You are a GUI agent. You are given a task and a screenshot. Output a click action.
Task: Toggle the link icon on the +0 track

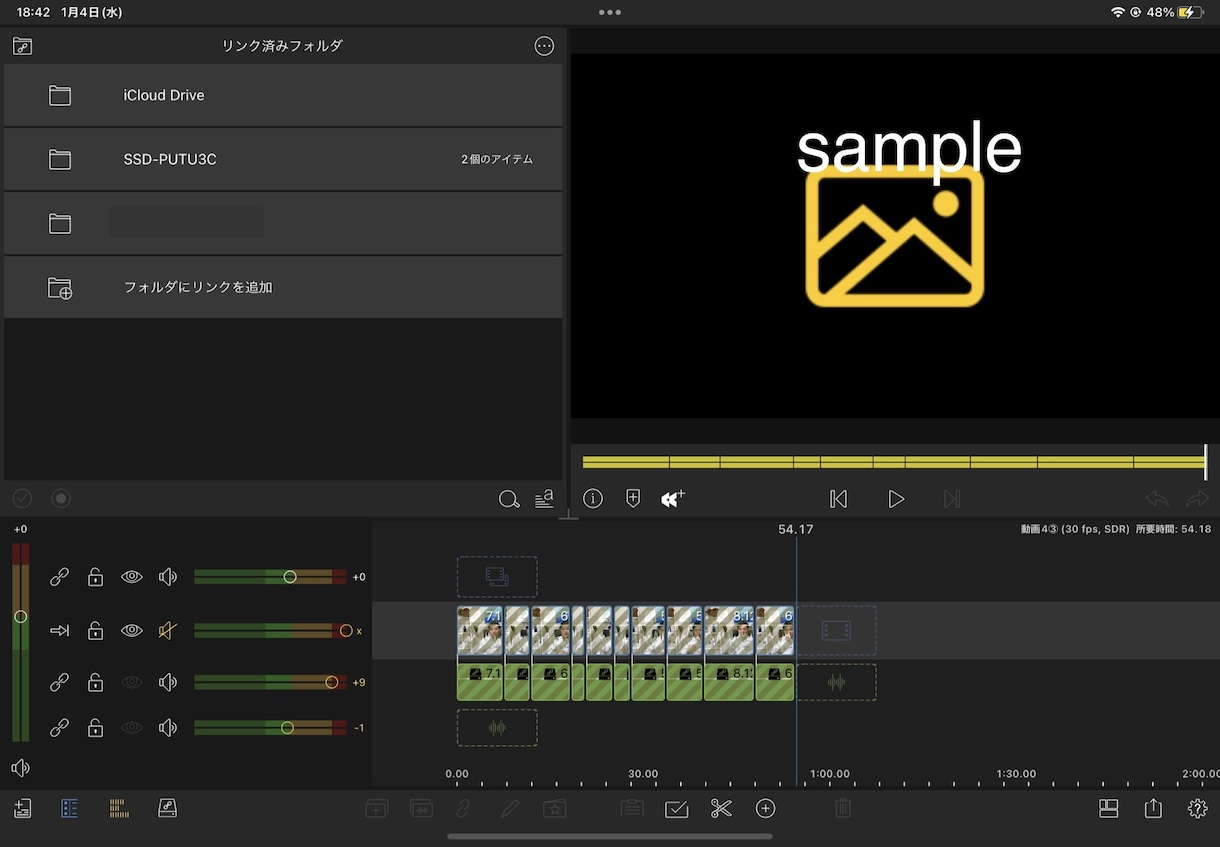coord(60,577)
